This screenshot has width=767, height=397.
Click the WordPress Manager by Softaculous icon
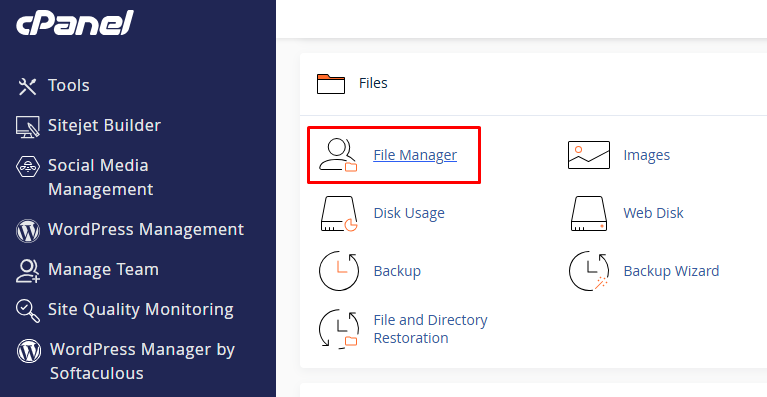(x=29, y=351)
